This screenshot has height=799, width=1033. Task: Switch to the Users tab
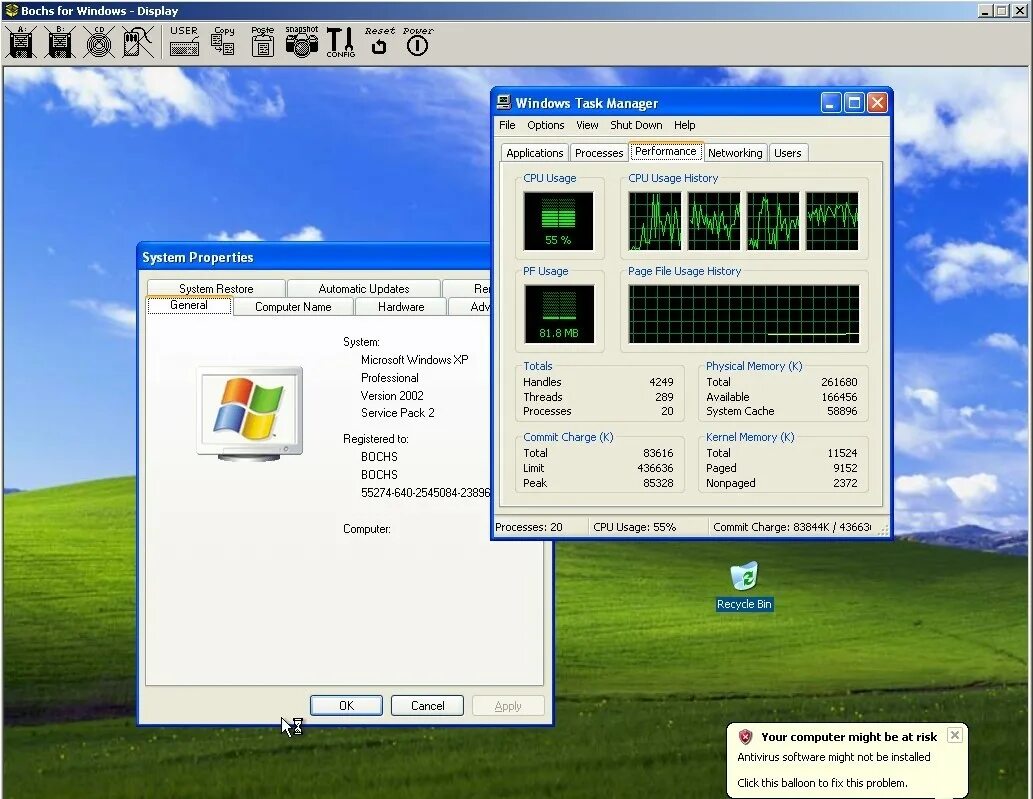tap(788, 153)
